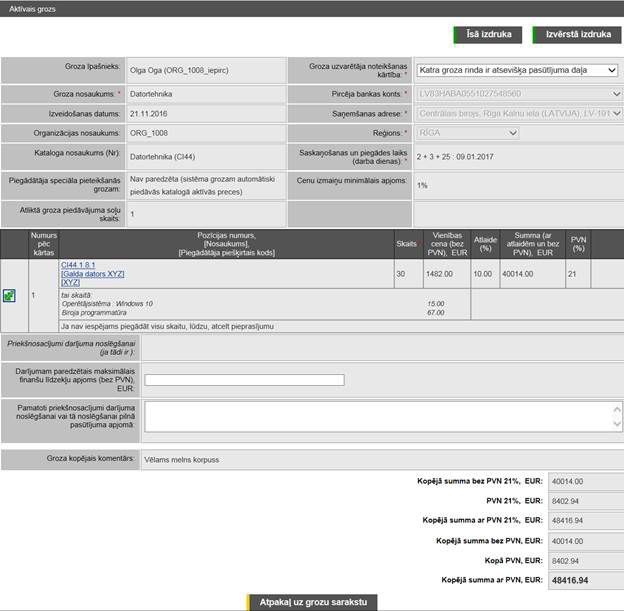The image size is (624, 611).
Task: Click the Skaits column header
Action: [x=406, y=243]
